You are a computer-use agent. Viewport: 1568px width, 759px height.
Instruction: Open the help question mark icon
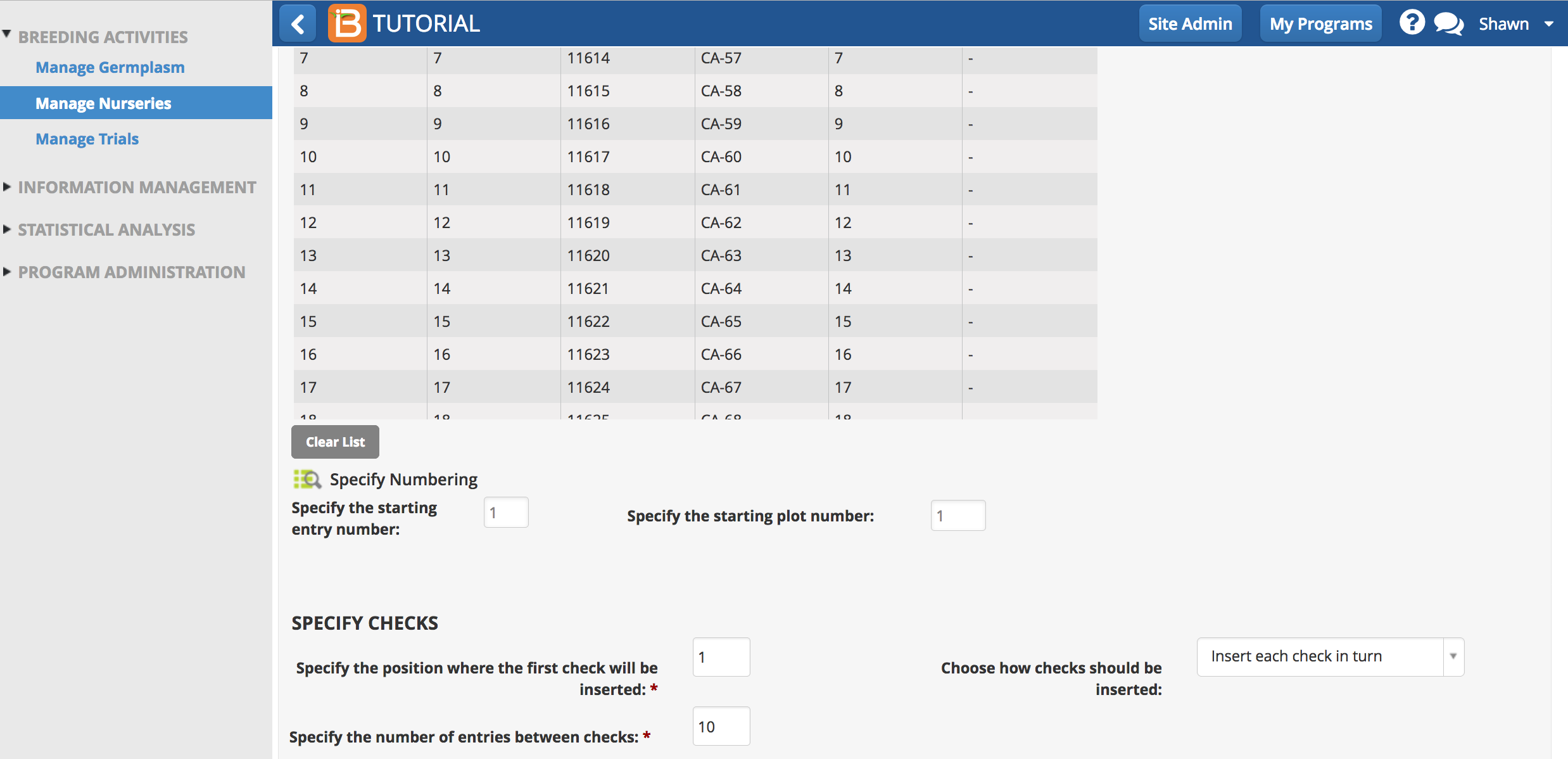click(x=1412, y=23)
